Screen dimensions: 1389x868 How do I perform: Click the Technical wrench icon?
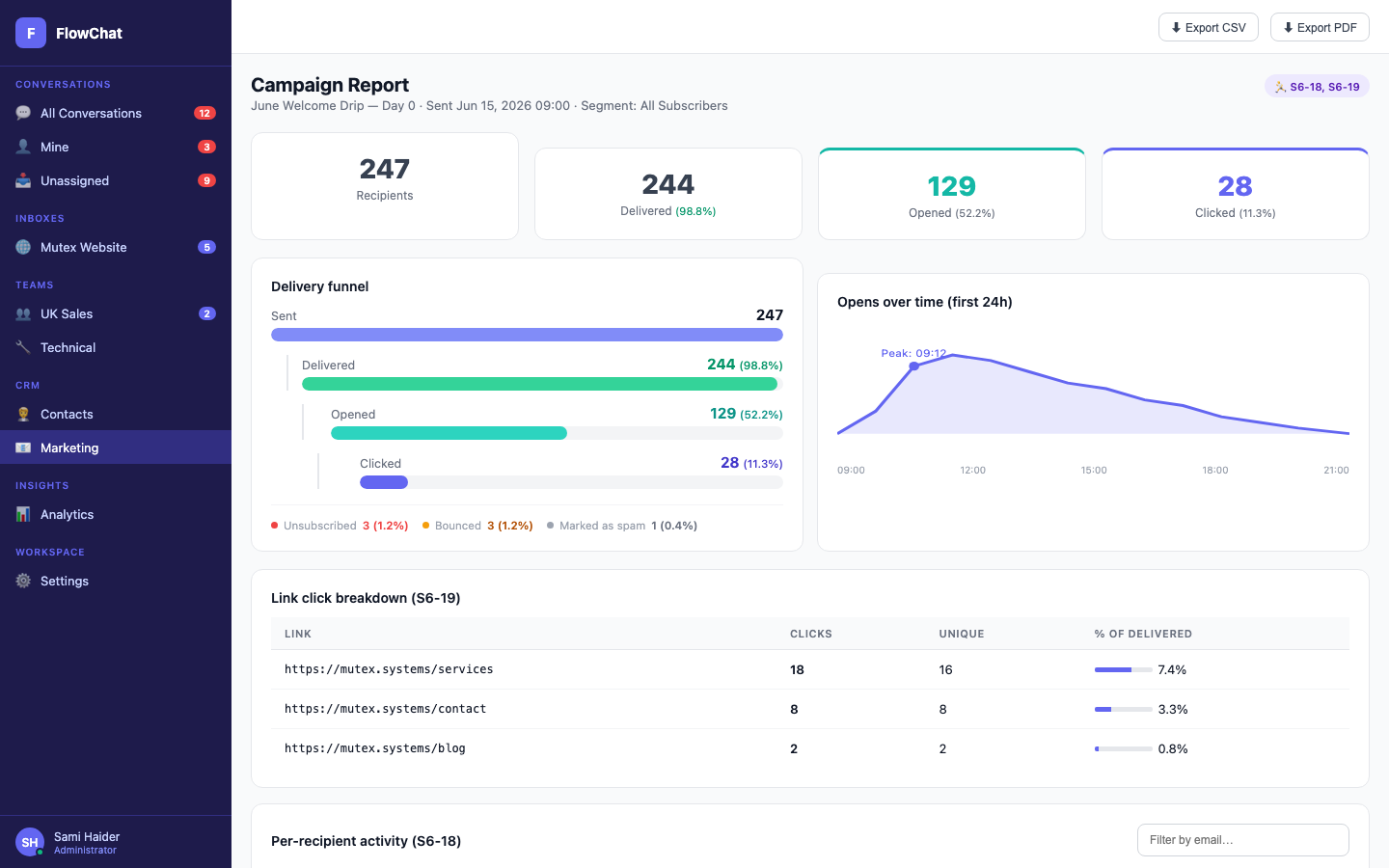[x=23, y=347]
